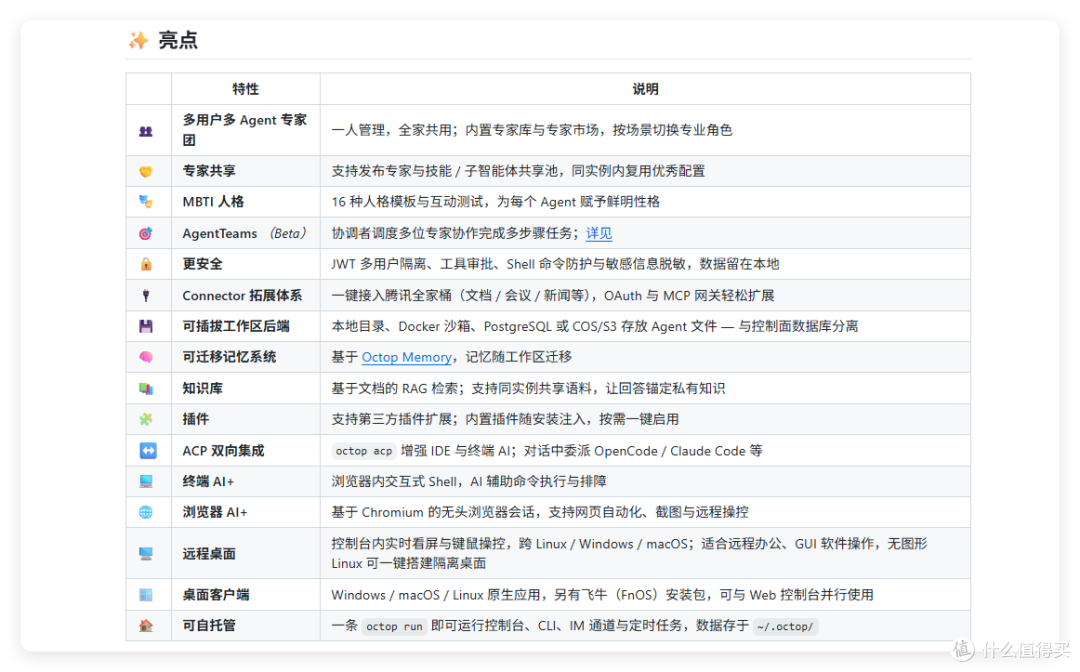Click the two-people icon in 多用户多 Agent row
This screenshot has height=672, width=1080.
146,131
